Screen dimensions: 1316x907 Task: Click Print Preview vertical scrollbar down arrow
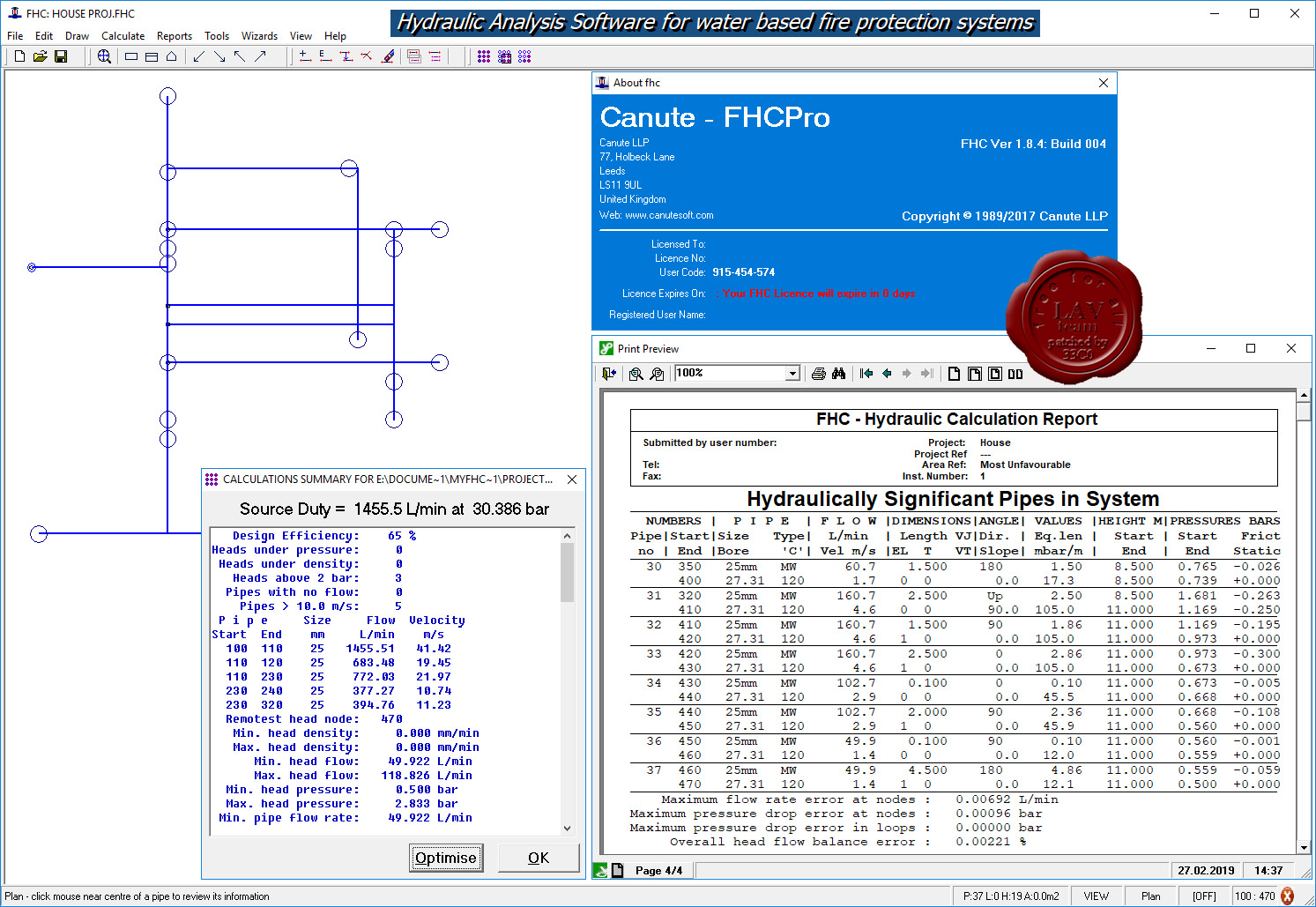point(1304,847)
